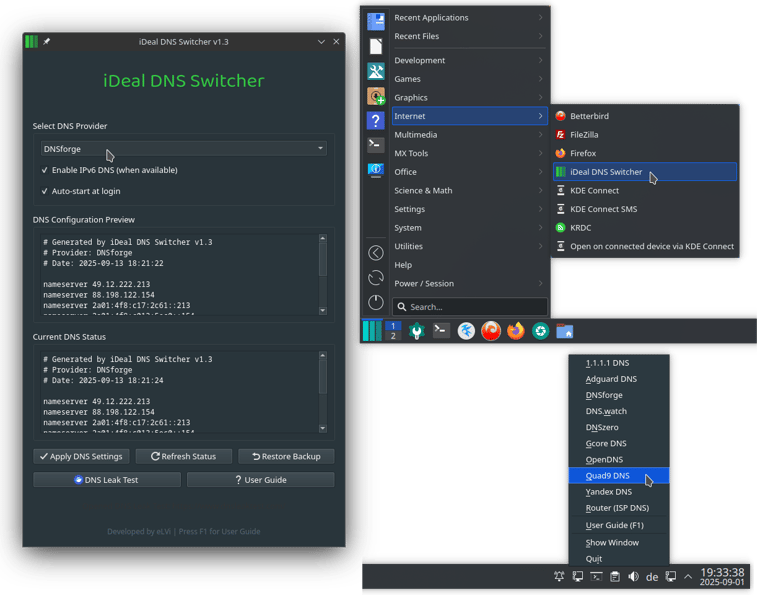Open the Internet category
Image resolution: width=768 pixels, height=595 pixels.
coord(469,116)
